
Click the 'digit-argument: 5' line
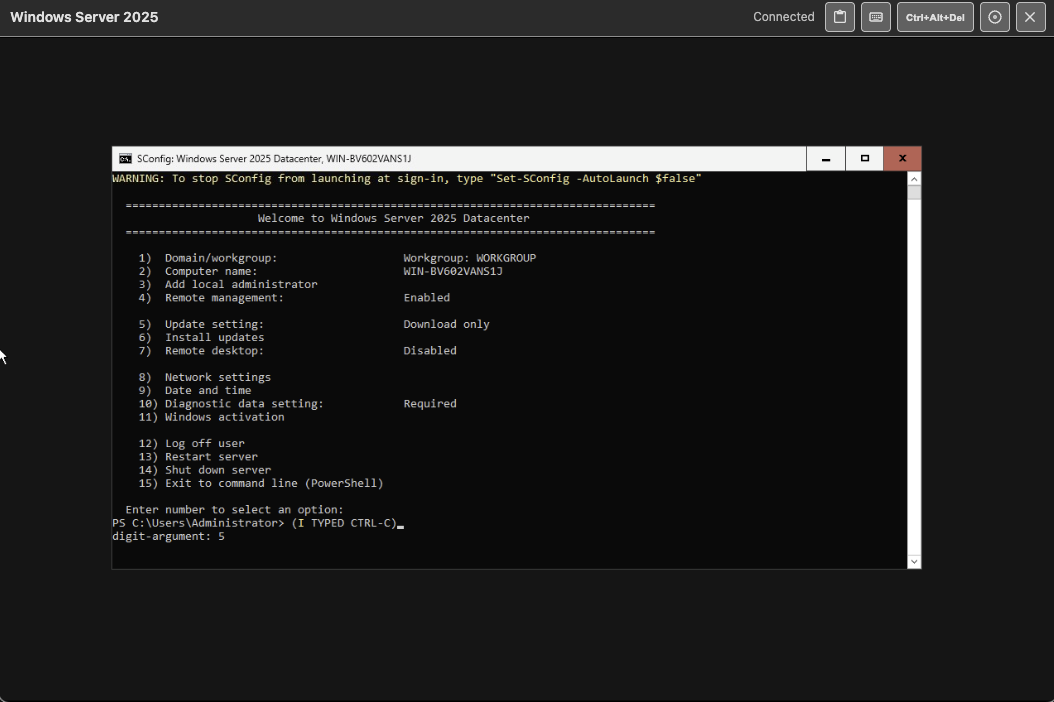coord(169,537)
